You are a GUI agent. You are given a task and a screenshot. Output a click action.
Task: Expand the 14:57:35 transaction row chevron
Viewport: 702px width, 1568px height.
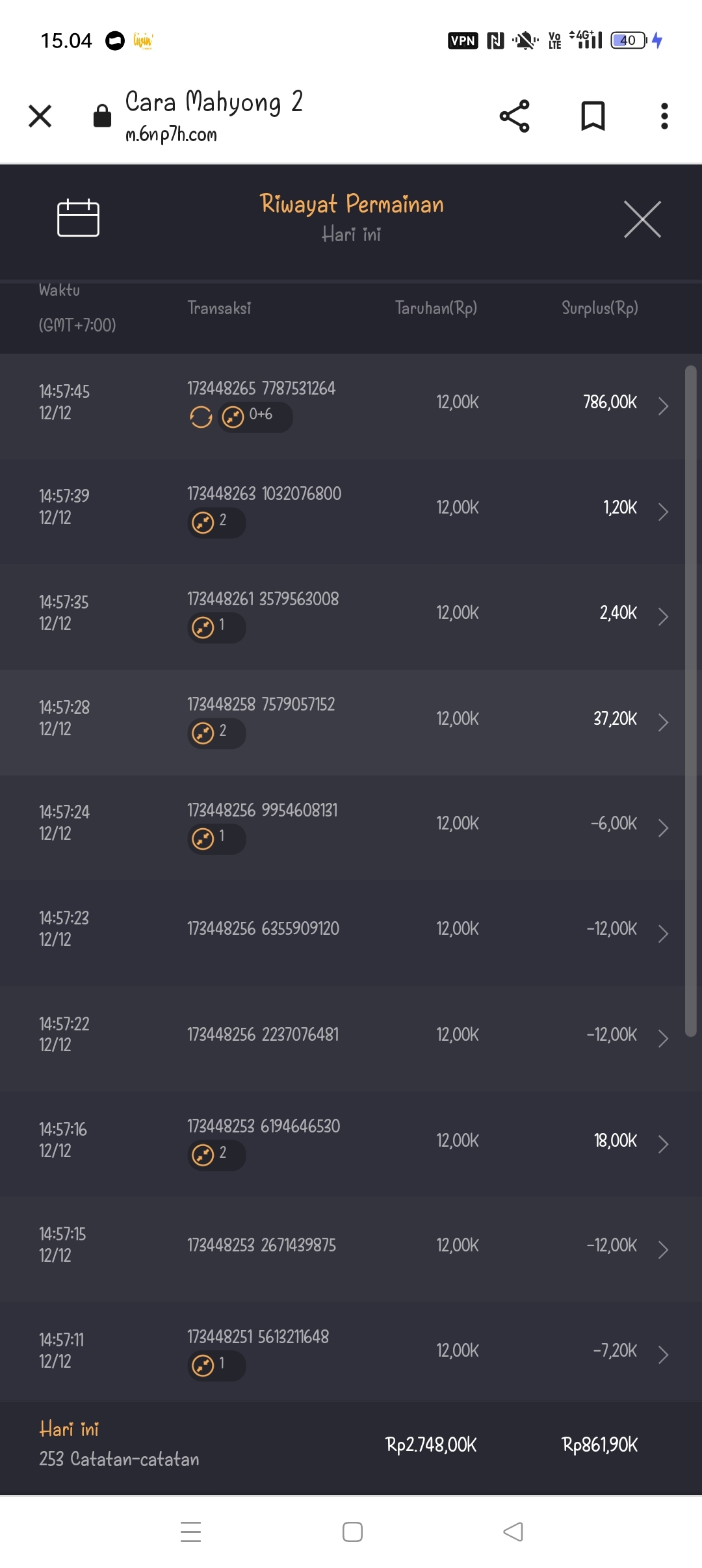click(663, 616)
